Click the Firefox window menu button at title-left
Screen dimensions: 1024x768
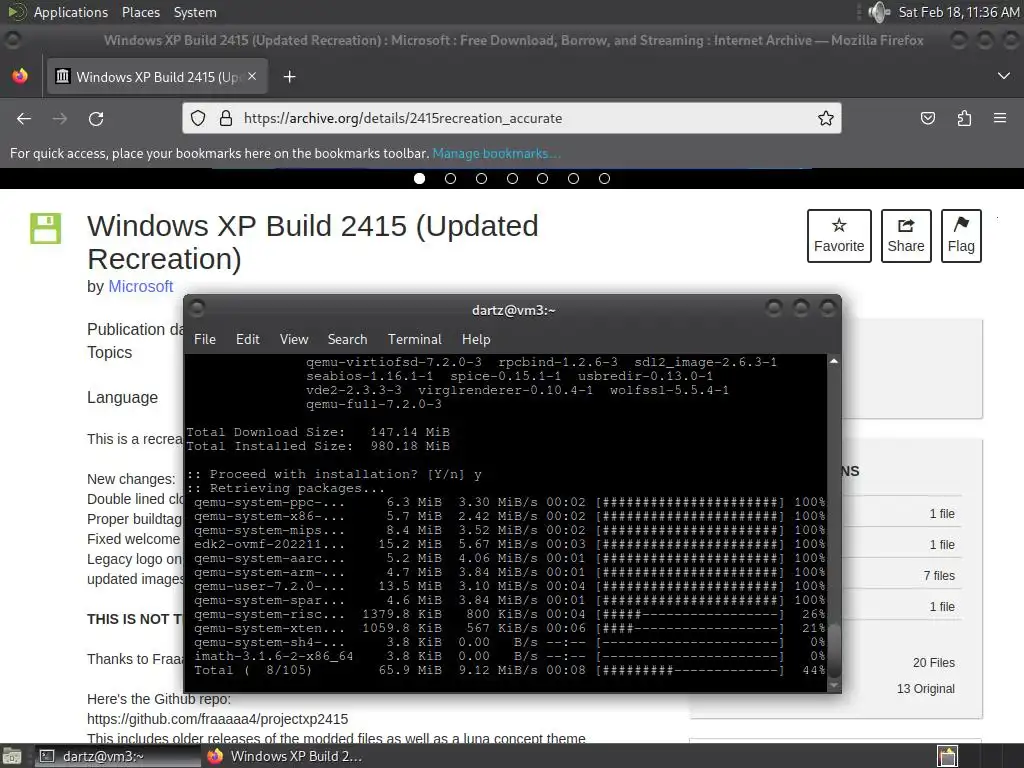(x=12, y=40)
